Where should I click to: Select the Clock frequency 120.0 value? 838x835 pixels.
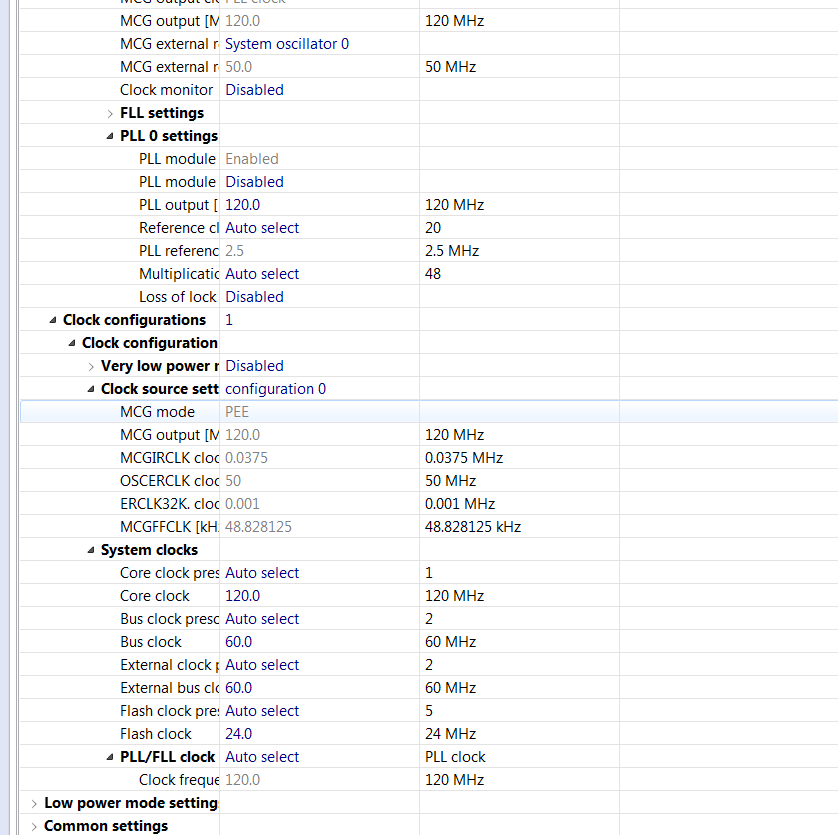(x=243, y=779)
